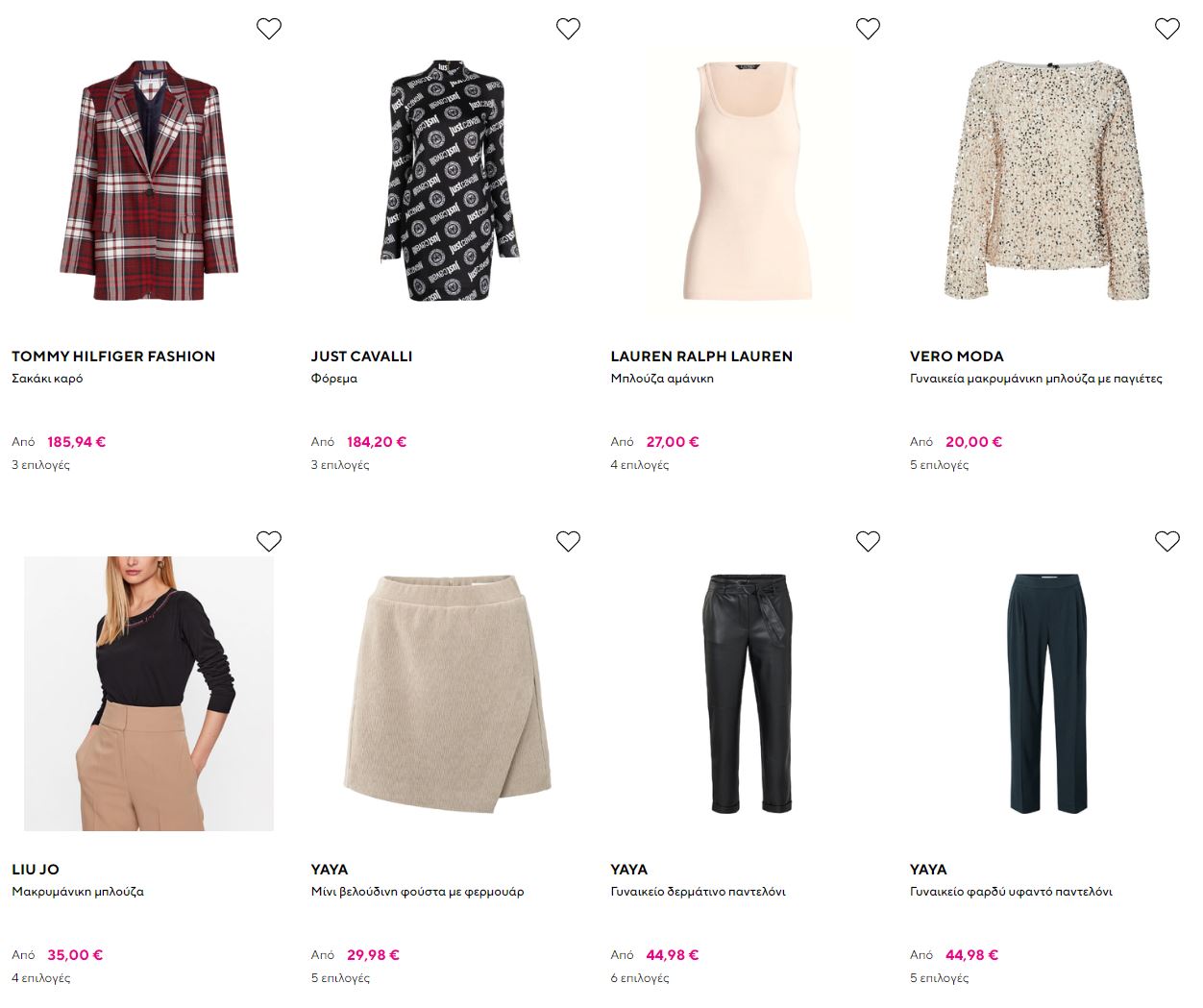View the beige mini skirt image
Screen dimensions: 1203x1008
(x=449, y=693)
